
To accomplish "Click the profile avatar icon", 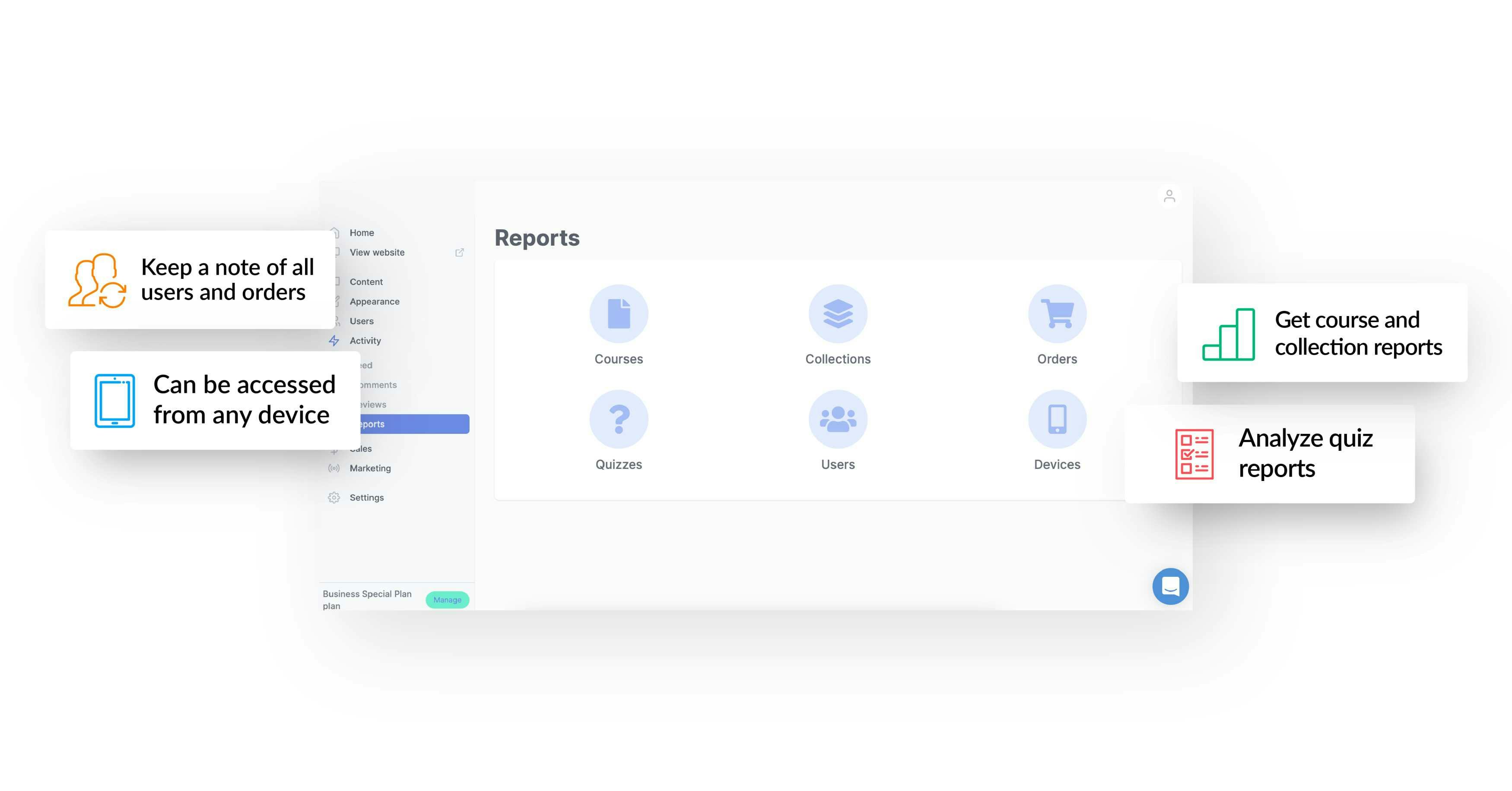I will [x=1169, y=196].
